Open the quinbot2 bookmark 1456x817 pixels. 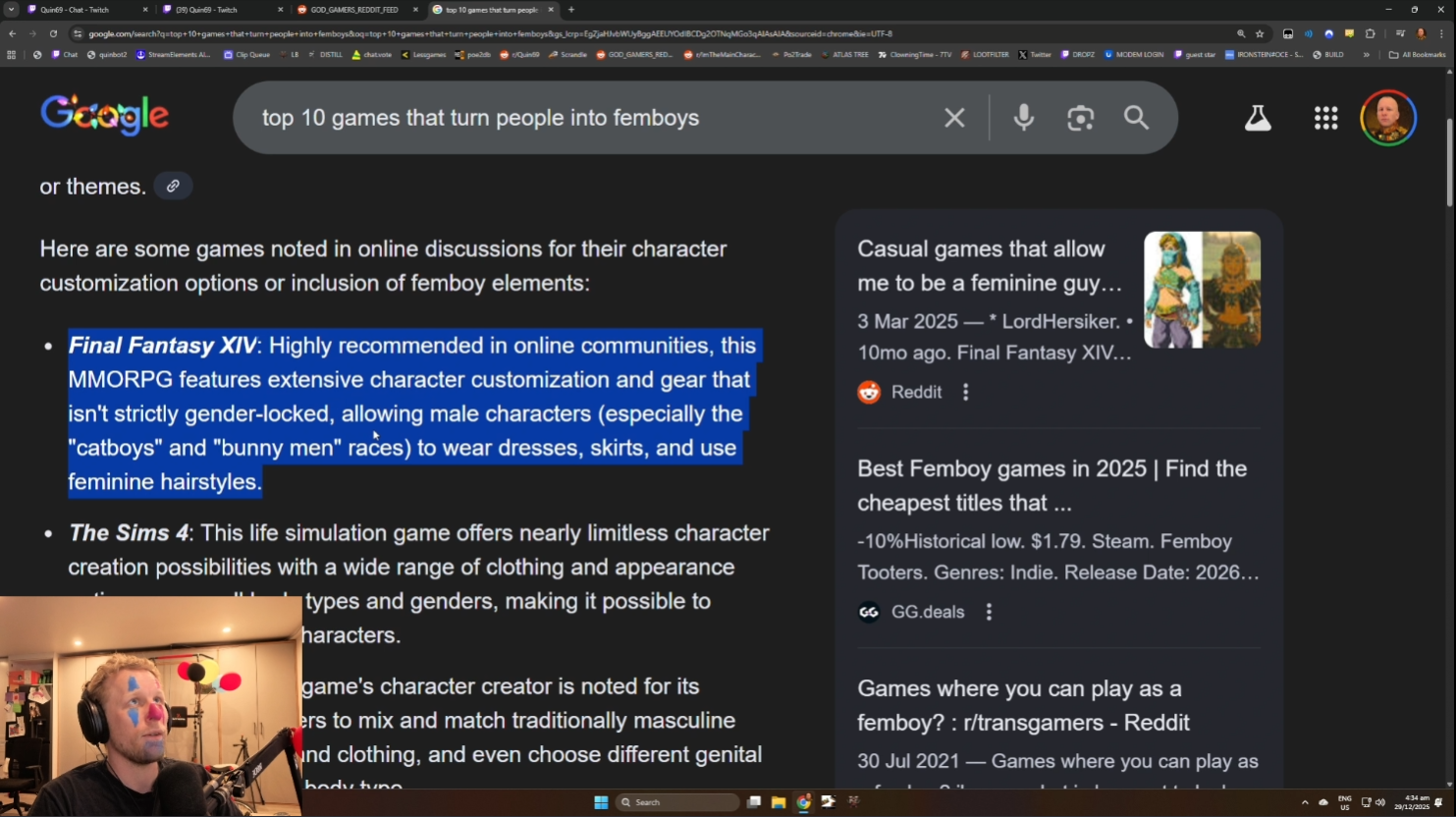(x=107, y=55)
